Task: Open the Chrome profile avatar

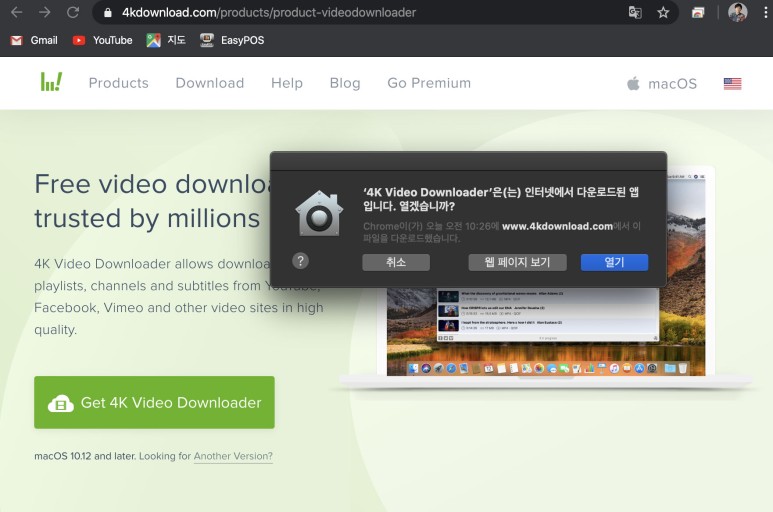Action: (738, 12)
